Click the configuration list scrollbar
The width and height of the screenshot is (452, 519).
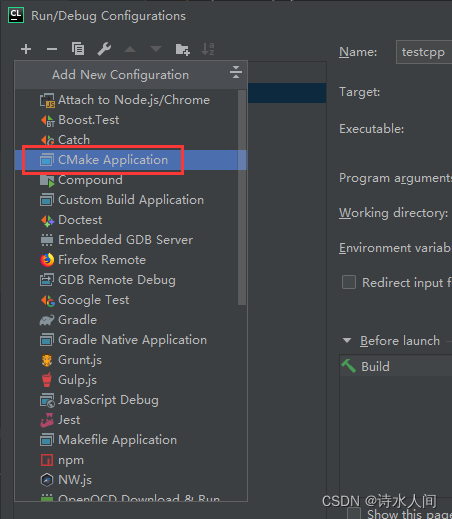click(242, 197)
